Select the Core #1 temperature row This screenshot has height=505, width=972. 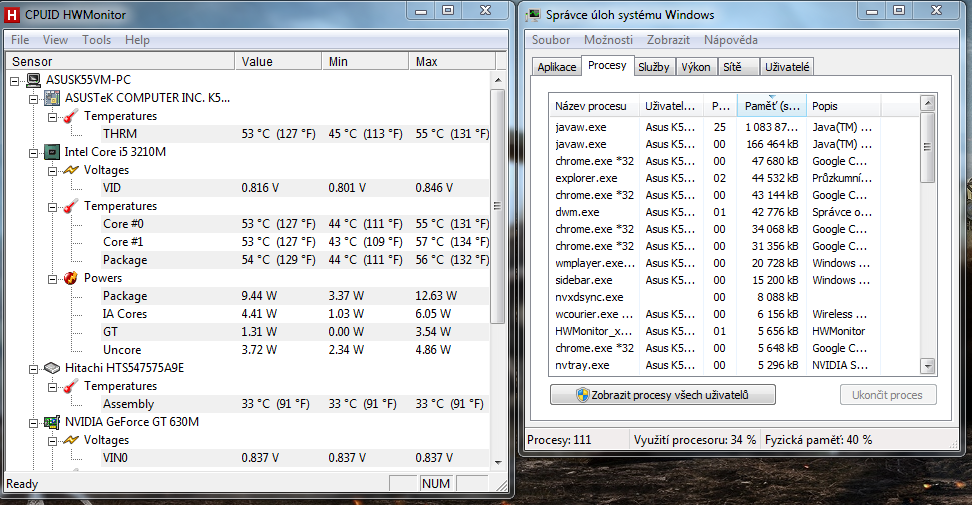296,242
